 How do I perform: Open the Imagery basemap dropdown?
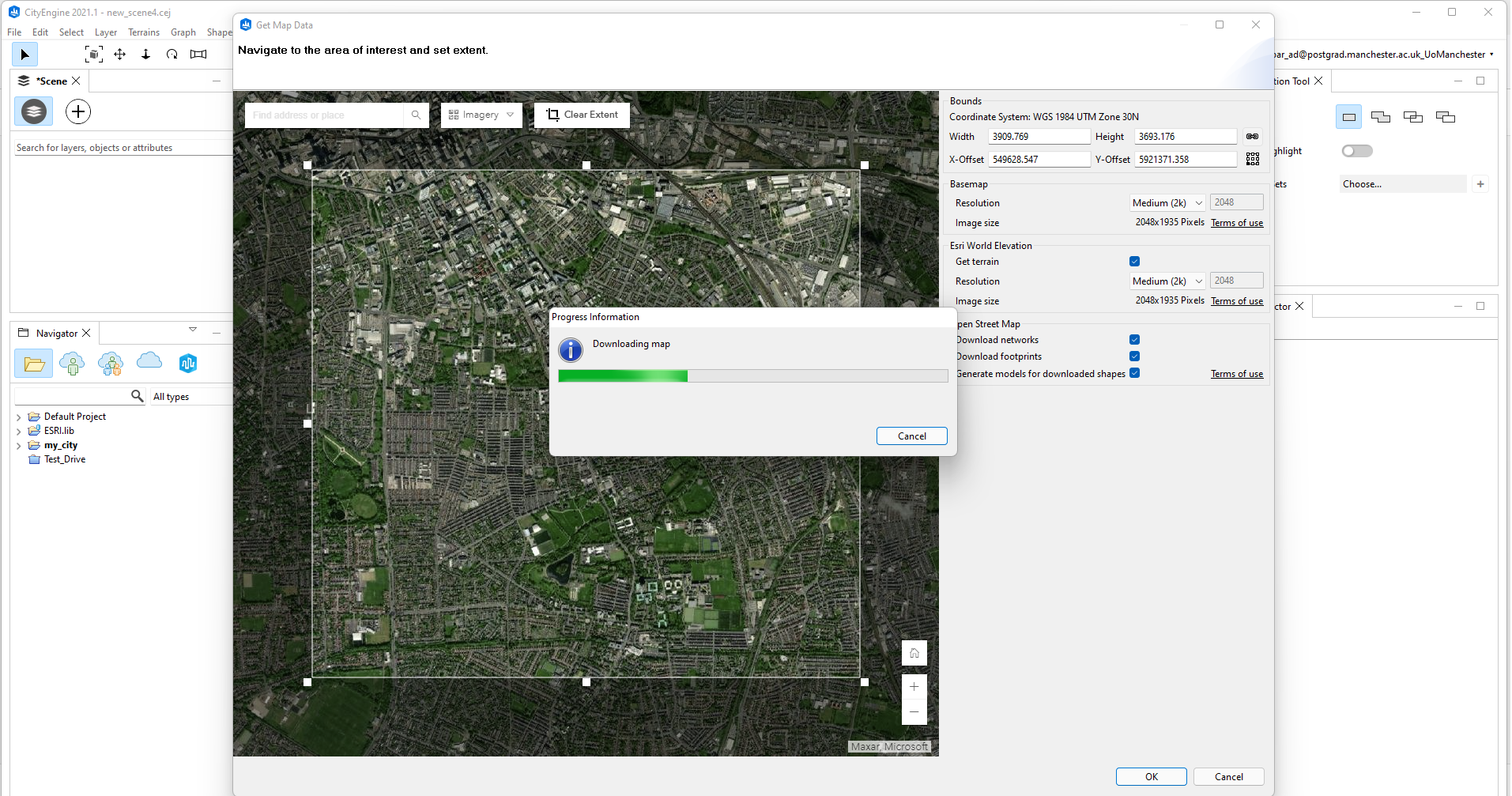pyautogui.click(x=481, y=115)
